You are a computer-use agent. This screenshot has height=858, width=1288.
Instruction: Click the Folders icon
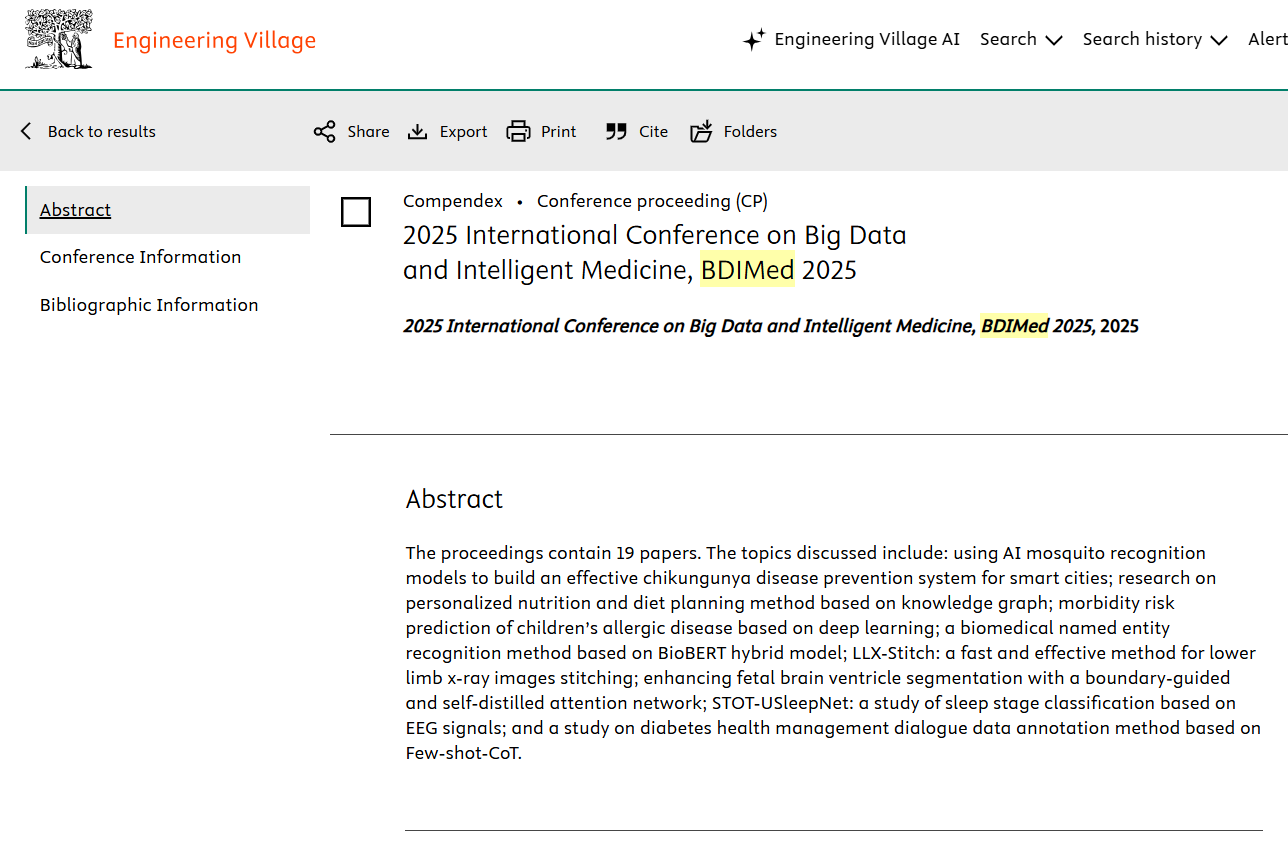(702, 132)
